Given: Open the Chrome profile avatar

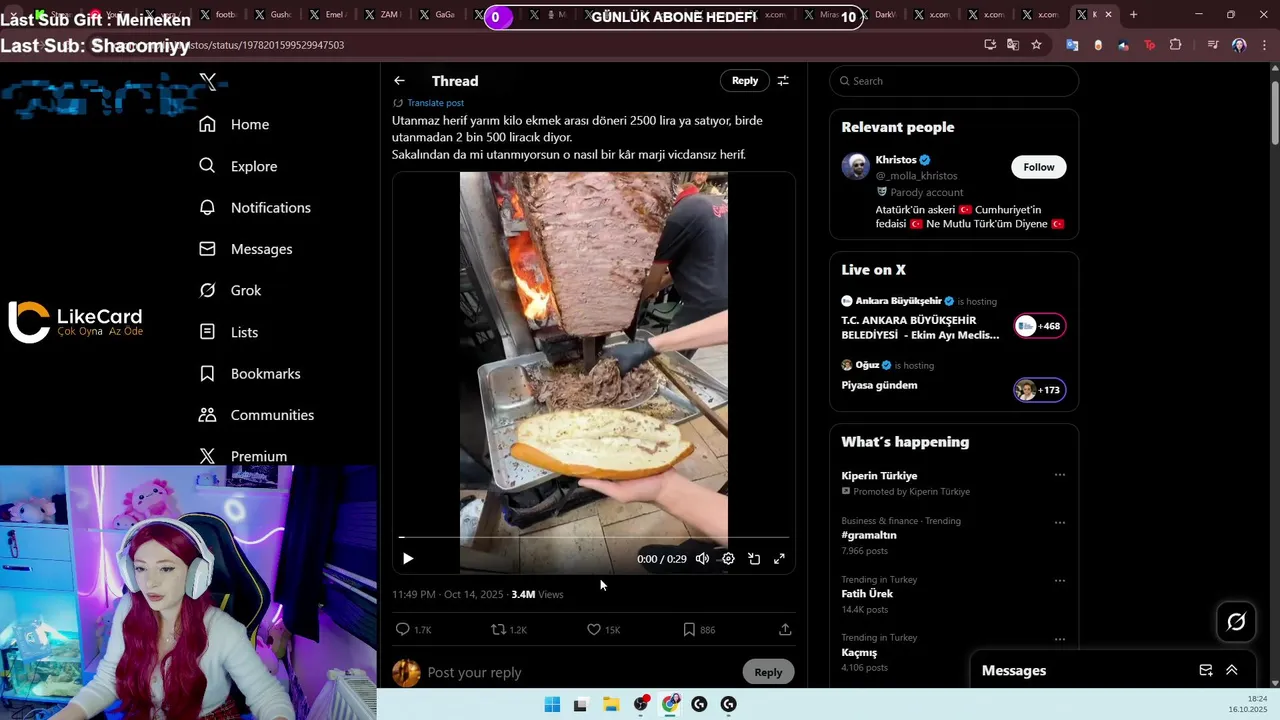Looking at the screenshot, I should click(1239, 45).
